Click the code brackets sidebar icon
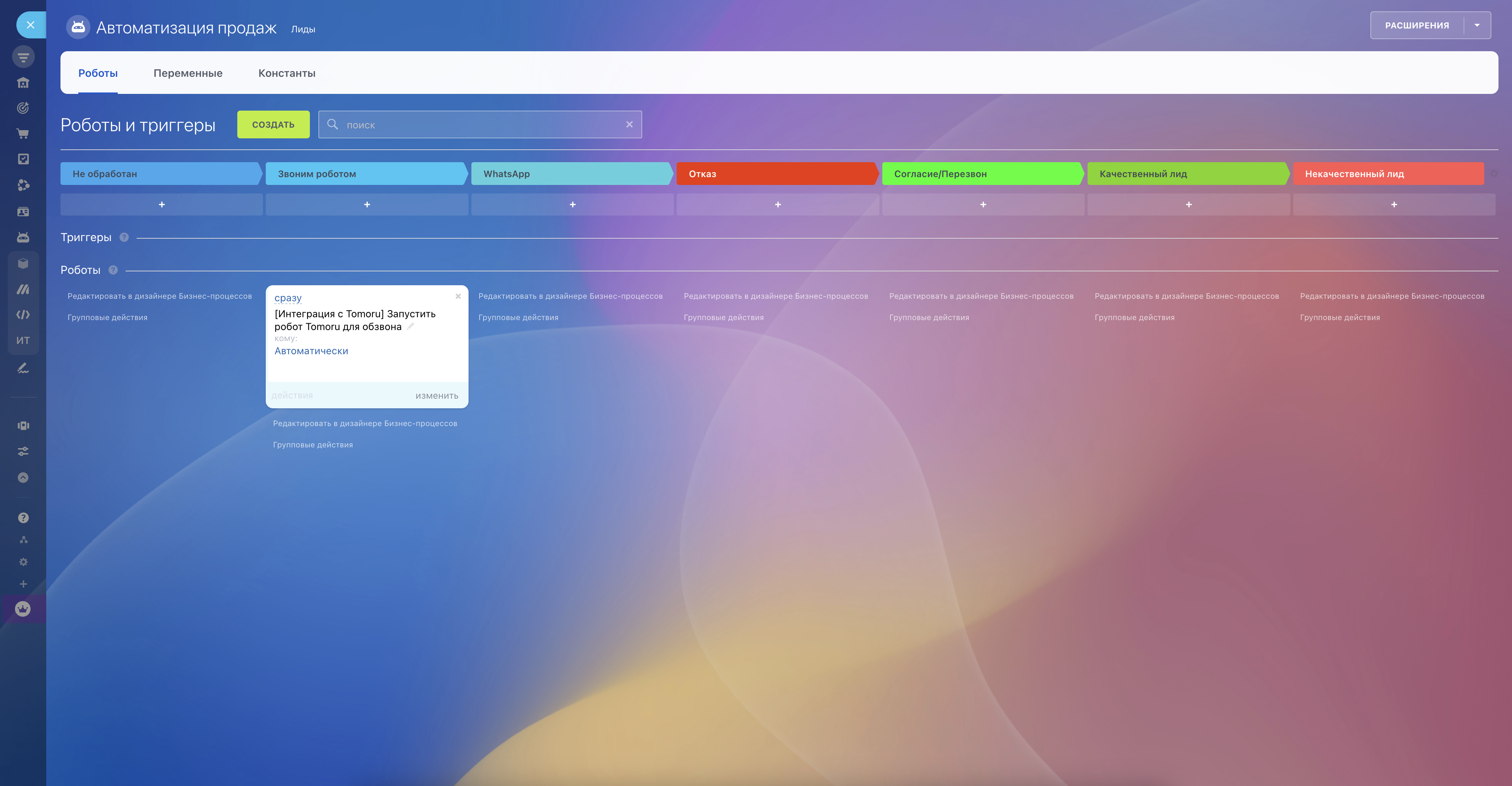The width and height of the screenshot is (1512, 786). coord(23,315)
